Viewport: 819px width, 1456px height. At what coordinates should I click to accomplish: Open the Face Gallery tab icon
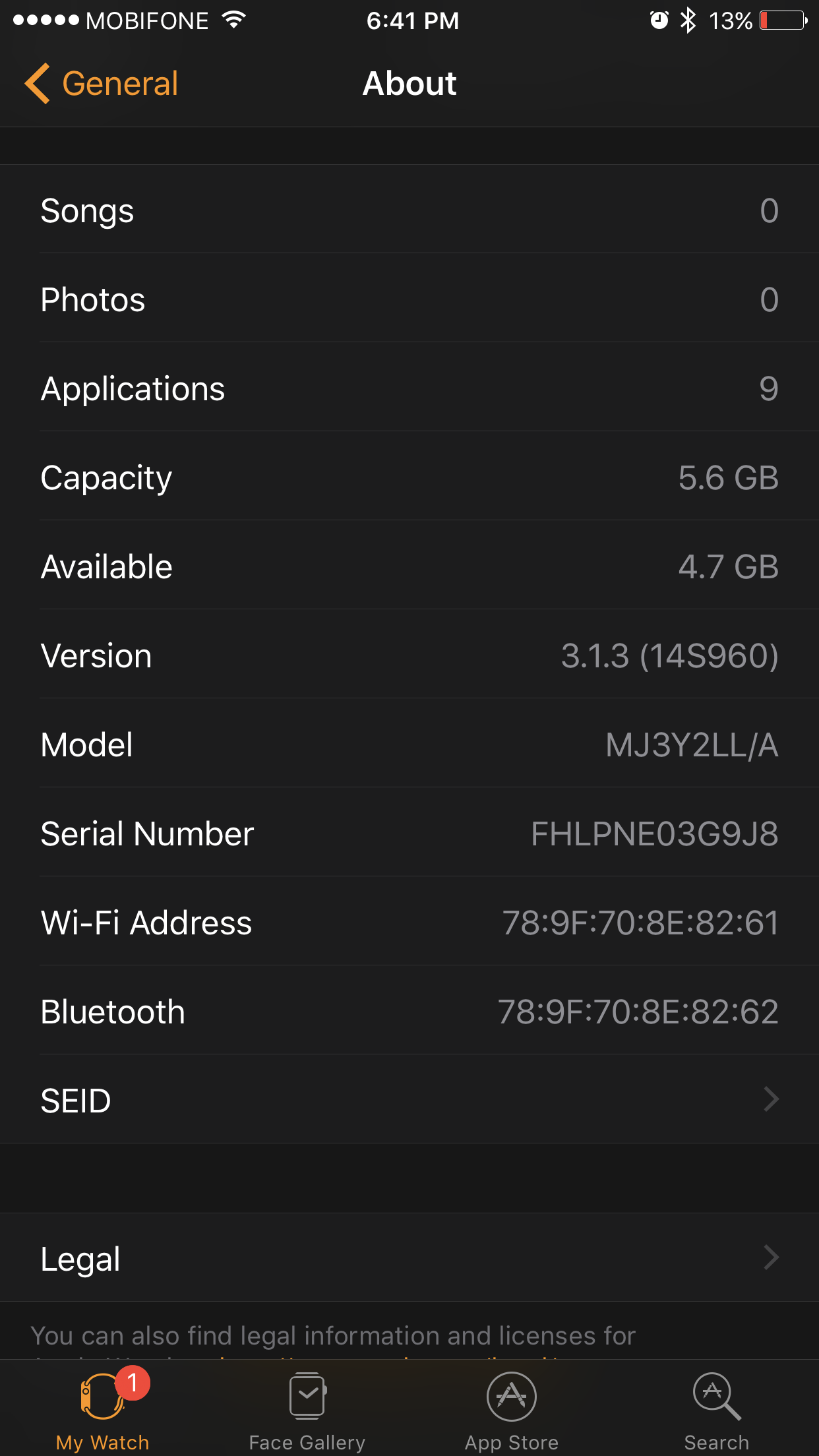point(307,1396)
